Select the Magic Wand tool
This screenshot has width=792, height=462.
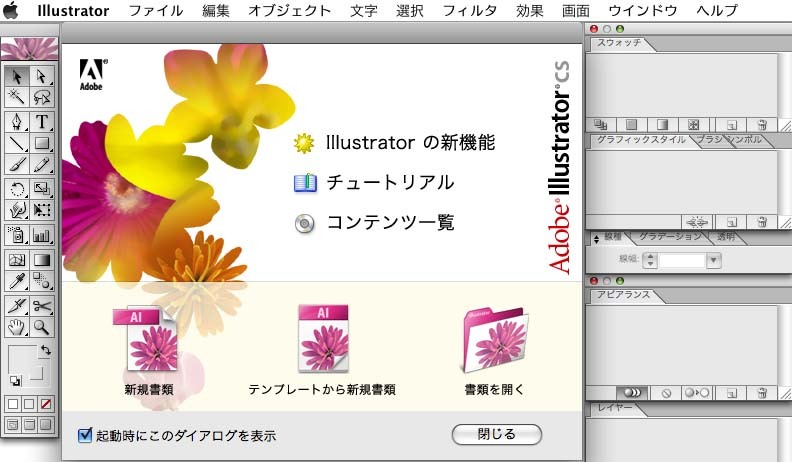pos(17,96)
